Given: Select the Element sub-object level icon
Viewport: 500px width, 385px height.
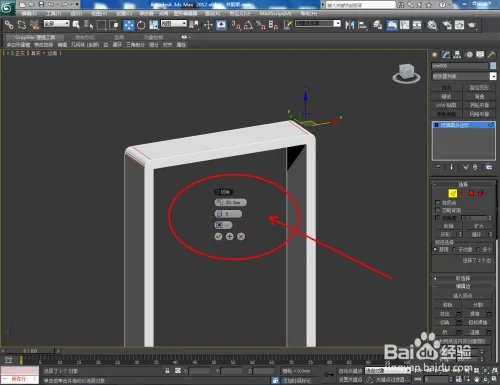Looking at the screenshot, I should [481, 193].
